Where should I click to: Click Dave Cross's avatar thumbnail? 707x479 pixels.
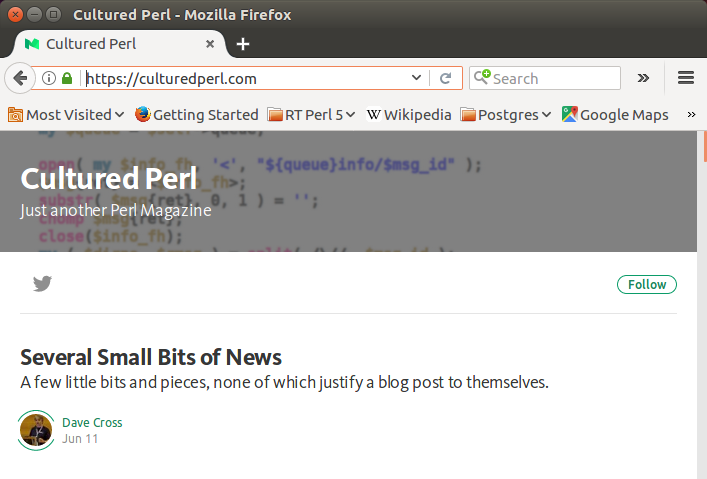click(x=36, y=430)
